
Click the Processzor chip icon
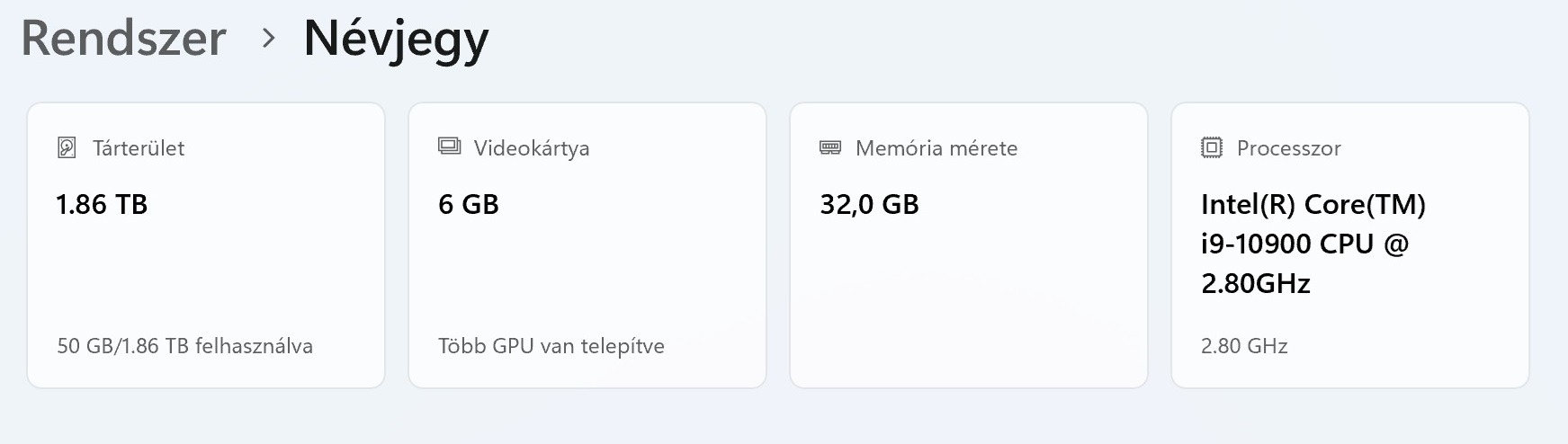(1212, 147)
